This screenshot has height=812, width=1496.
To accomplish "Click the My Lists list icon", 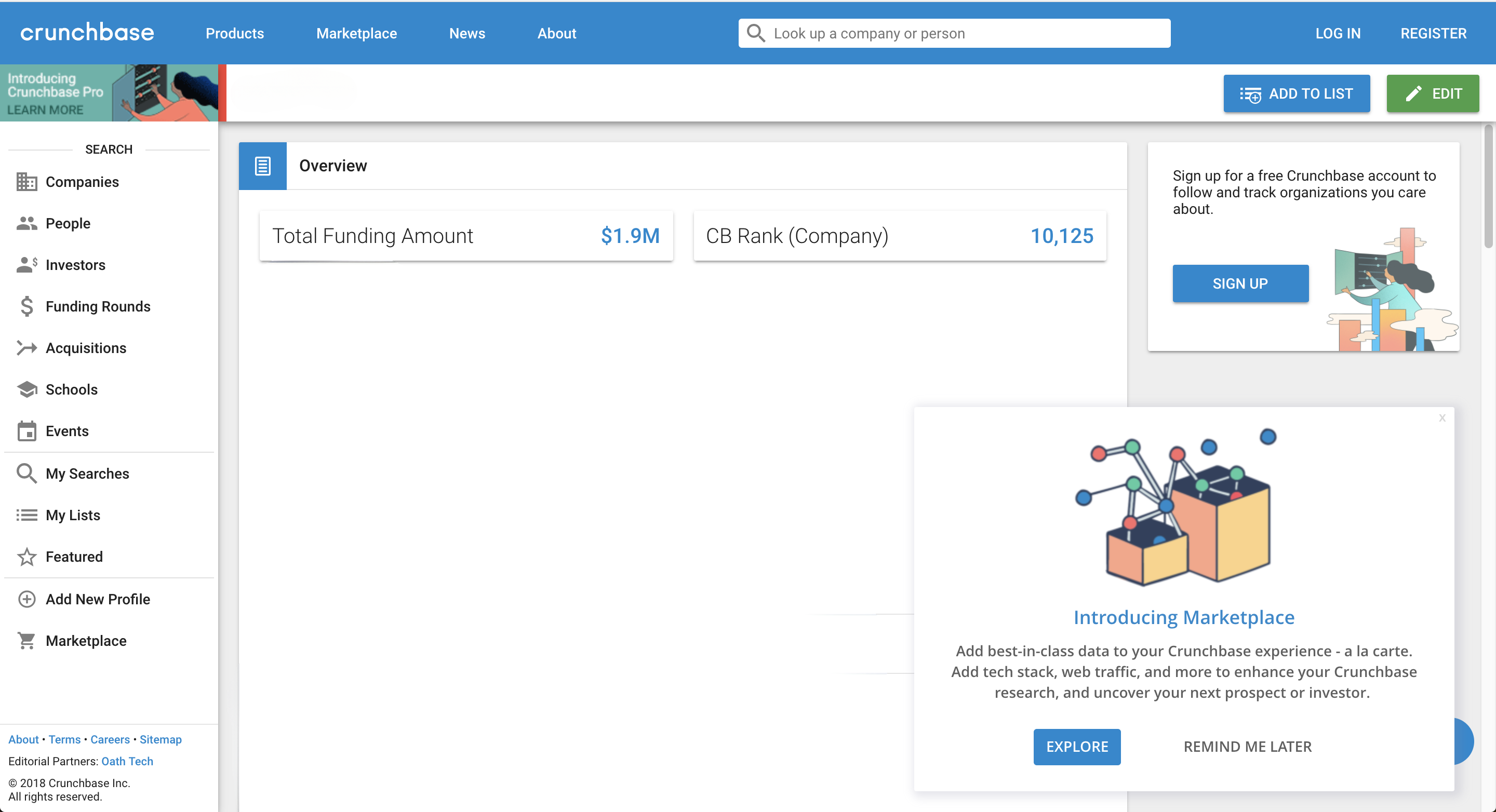I will click(26, 515).
